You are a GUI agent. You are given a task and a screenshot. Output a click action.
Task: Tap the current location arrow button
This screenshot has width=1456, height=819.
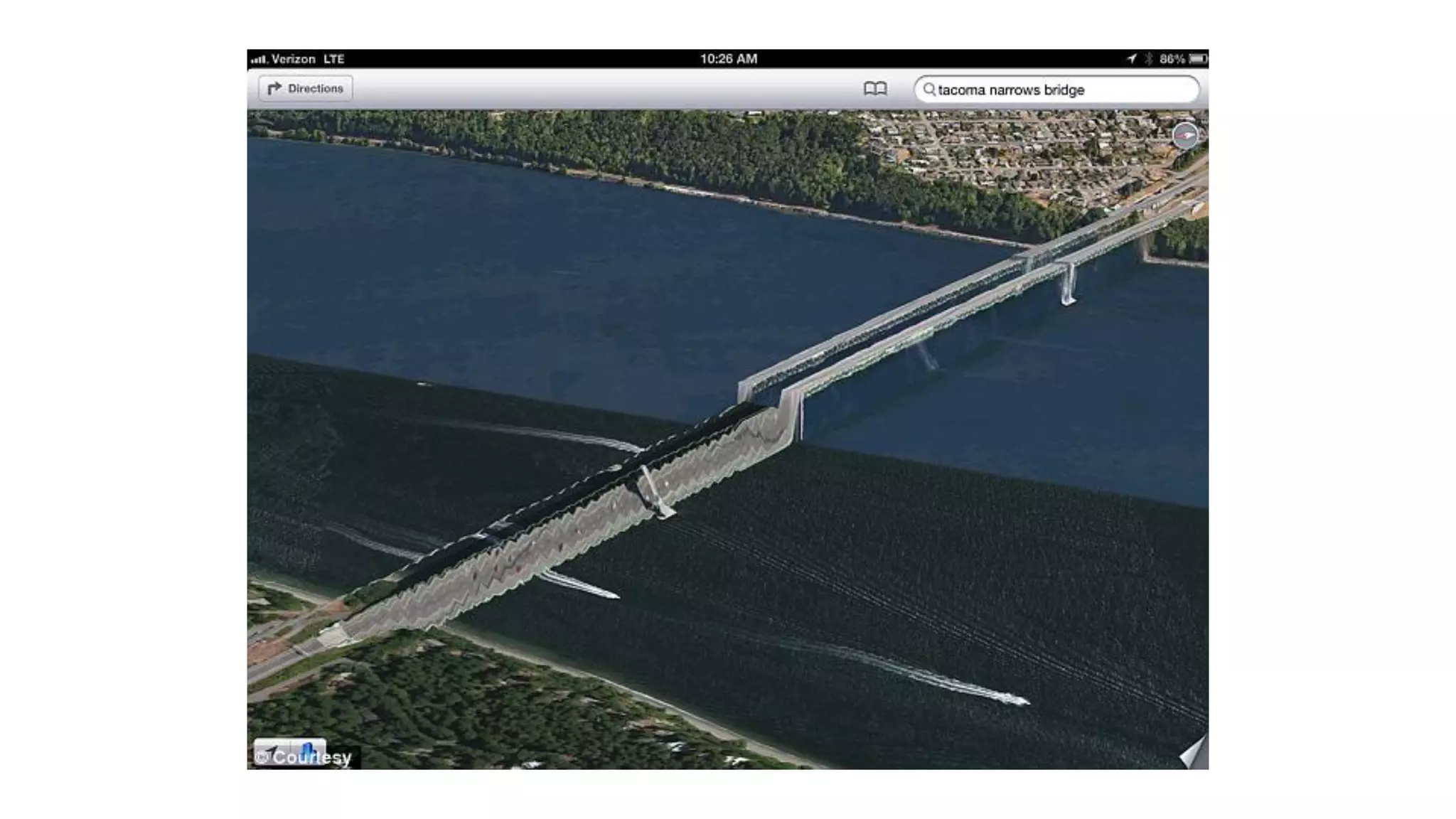[x=272, y=751]
